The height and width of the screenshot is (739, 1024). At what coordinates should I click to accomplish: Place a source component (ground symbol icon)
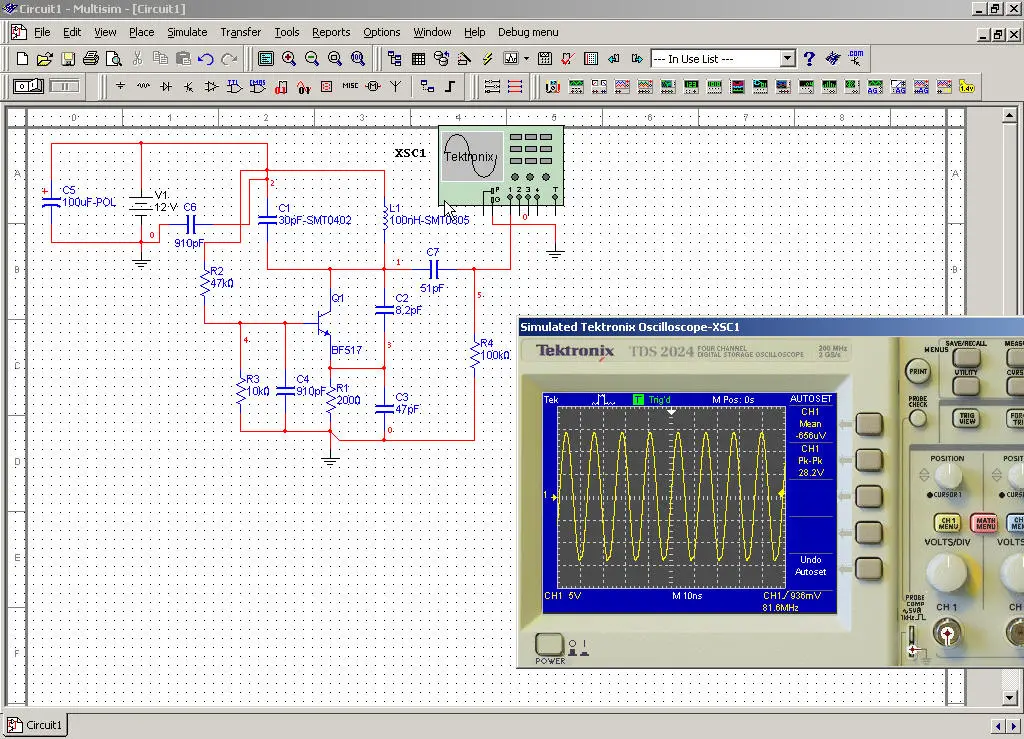pos(120,86)
